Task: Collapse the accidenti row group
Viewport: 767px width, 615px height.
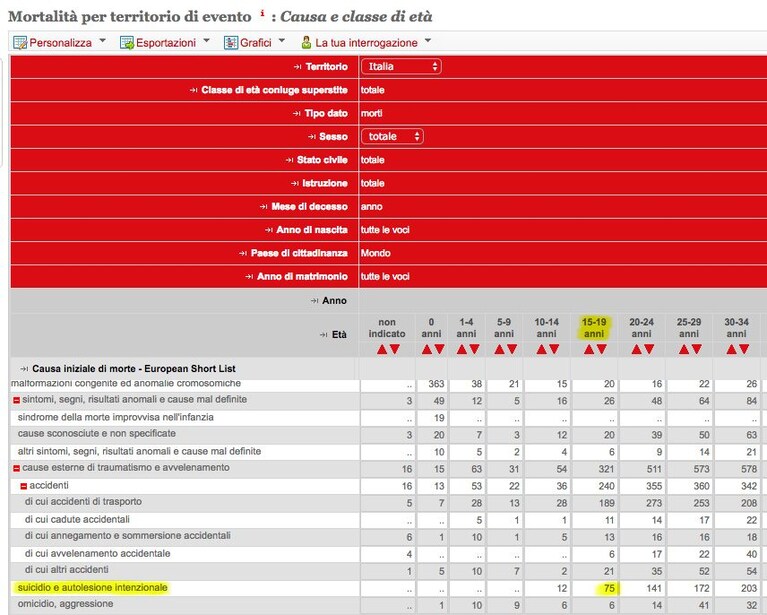Action: 23,486
